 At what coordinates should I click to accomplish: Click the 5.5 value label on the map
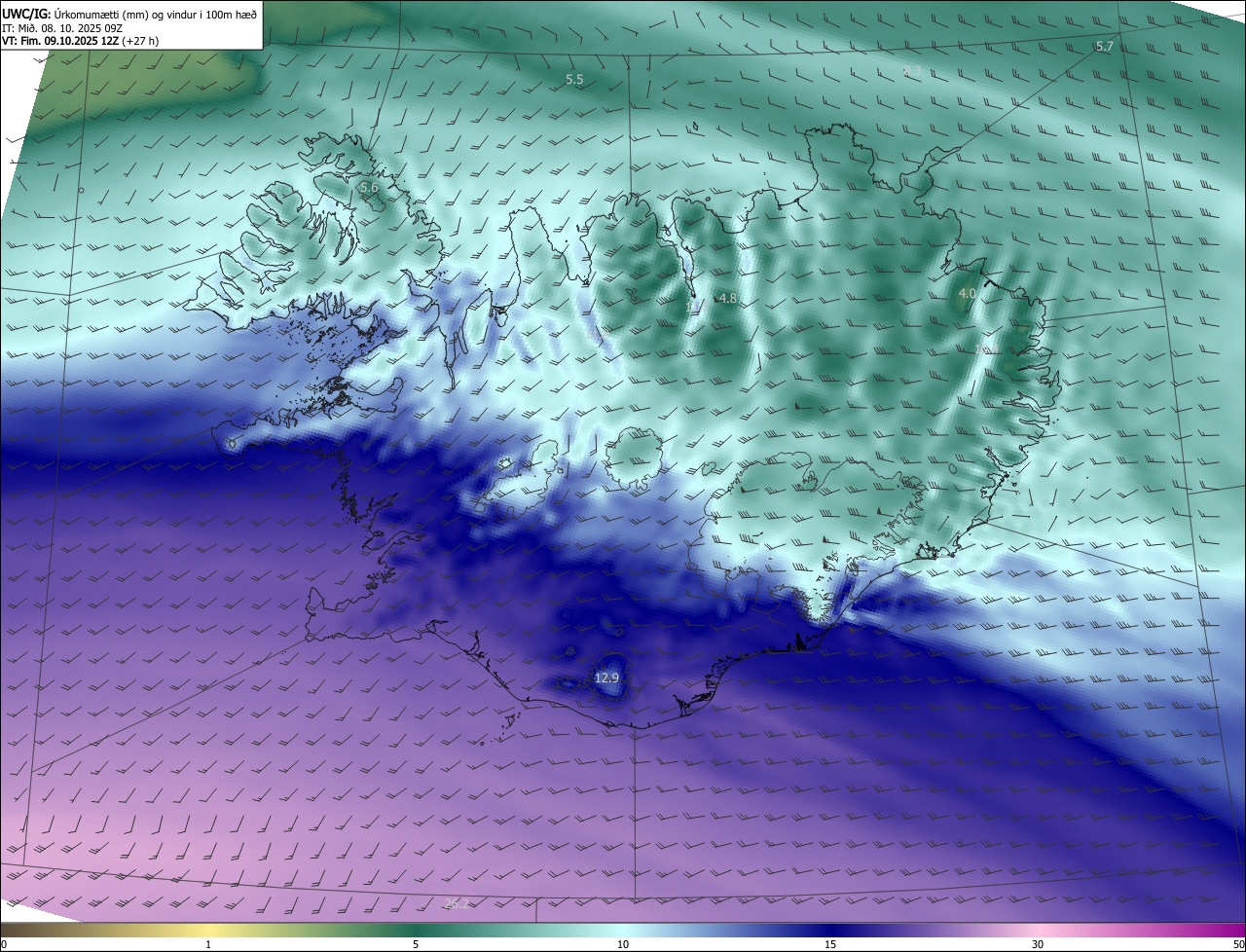tap(574, 80)
